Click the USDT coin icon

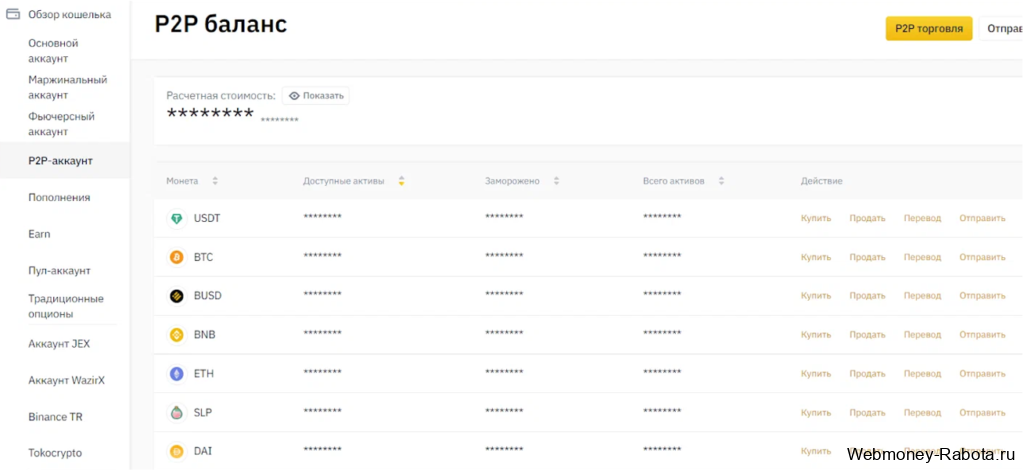[176, 219]
